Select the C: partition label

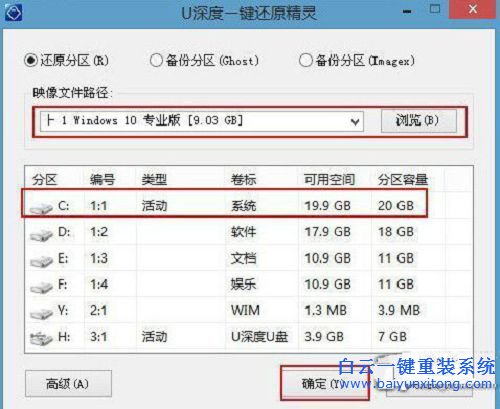[x=64, y=206]
